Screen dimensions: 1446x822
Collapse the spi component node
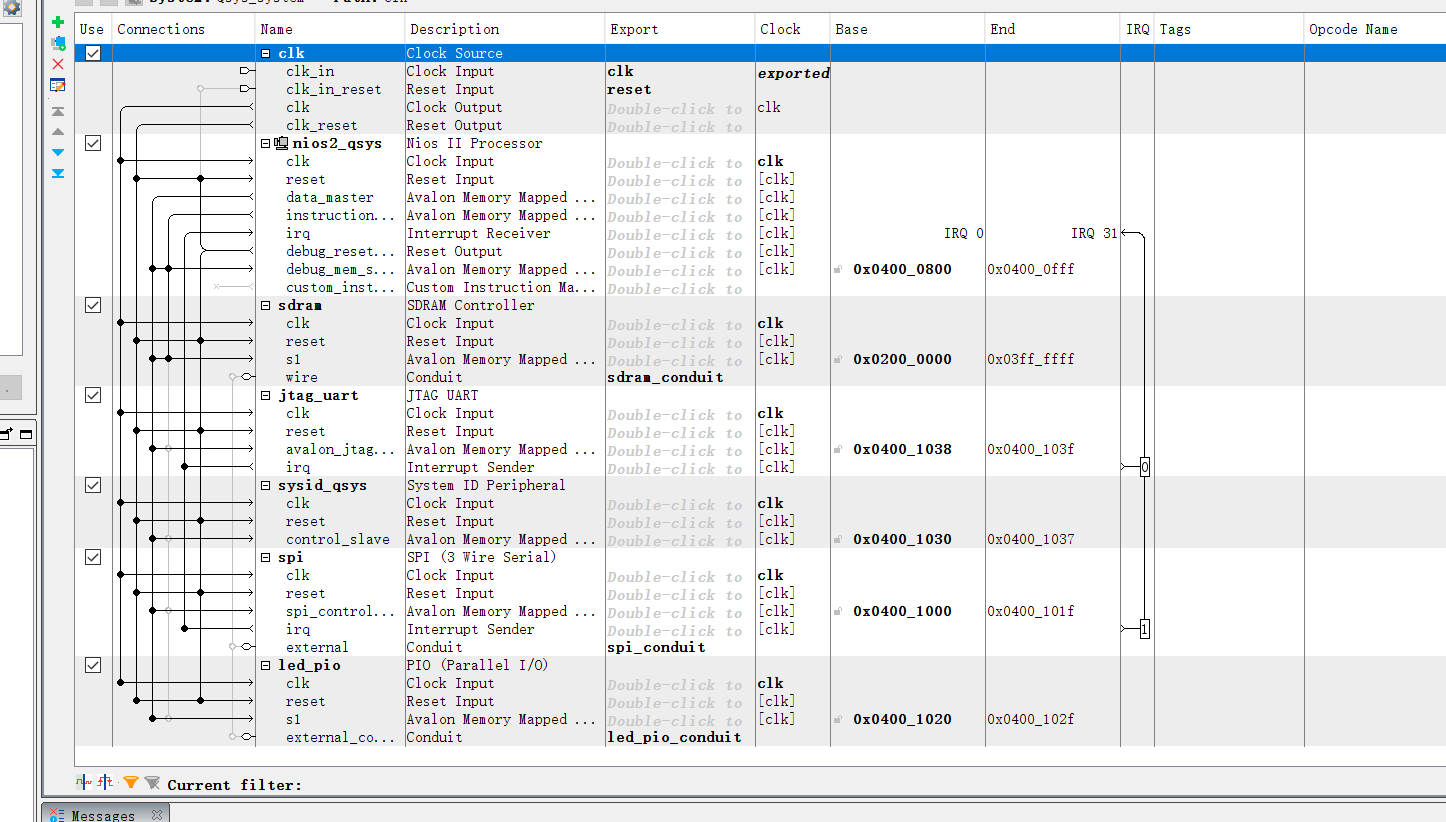click(x=266, y=558)
